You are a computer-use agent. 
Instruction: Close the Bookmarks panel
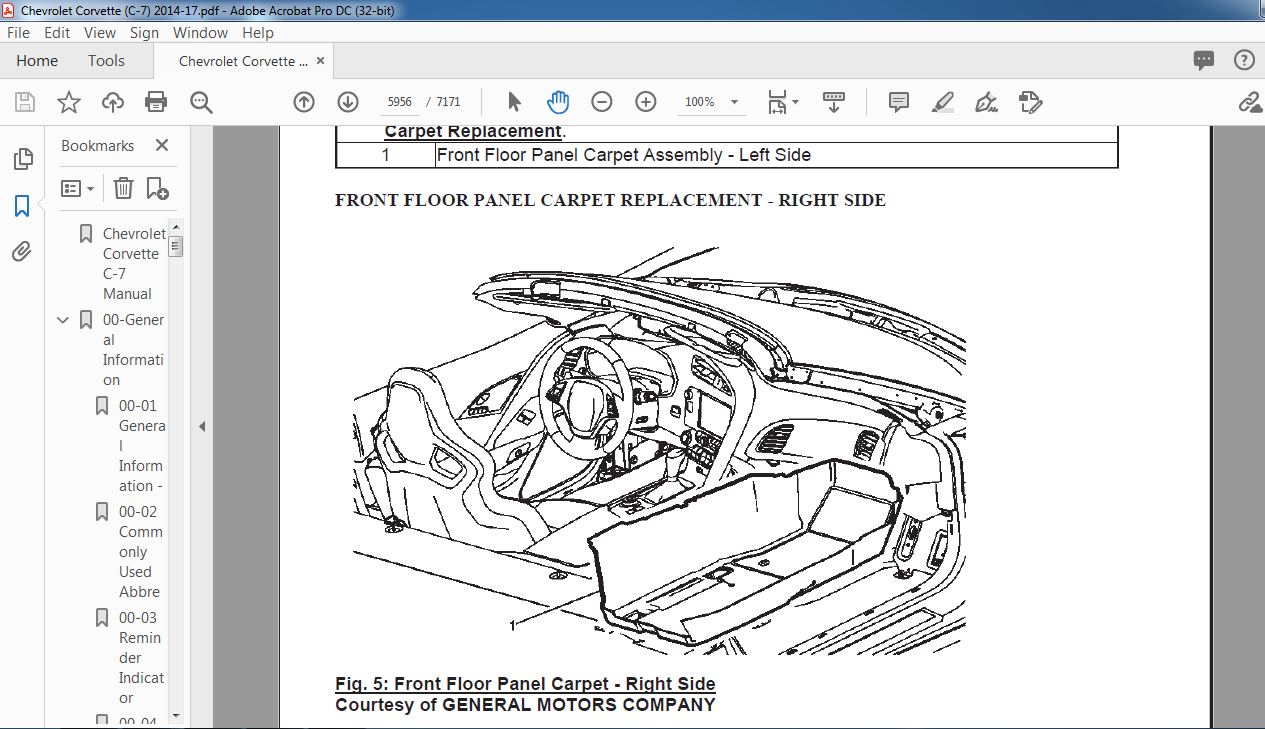162,145
